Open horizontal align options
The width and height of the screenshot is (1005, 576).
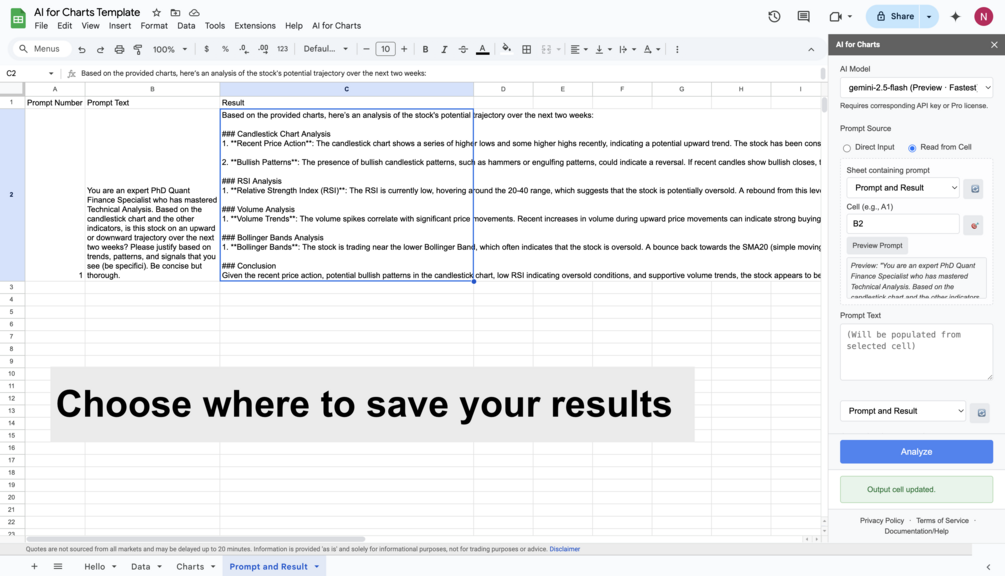point(579,49)
